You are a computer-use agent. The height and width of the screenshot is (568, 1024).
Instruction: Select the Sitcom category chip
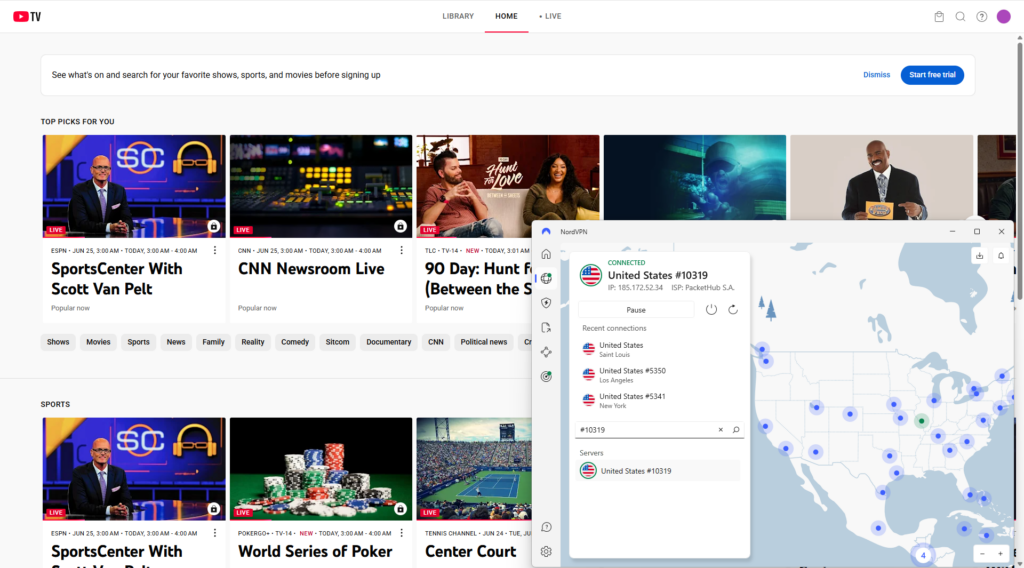point(337,342)
